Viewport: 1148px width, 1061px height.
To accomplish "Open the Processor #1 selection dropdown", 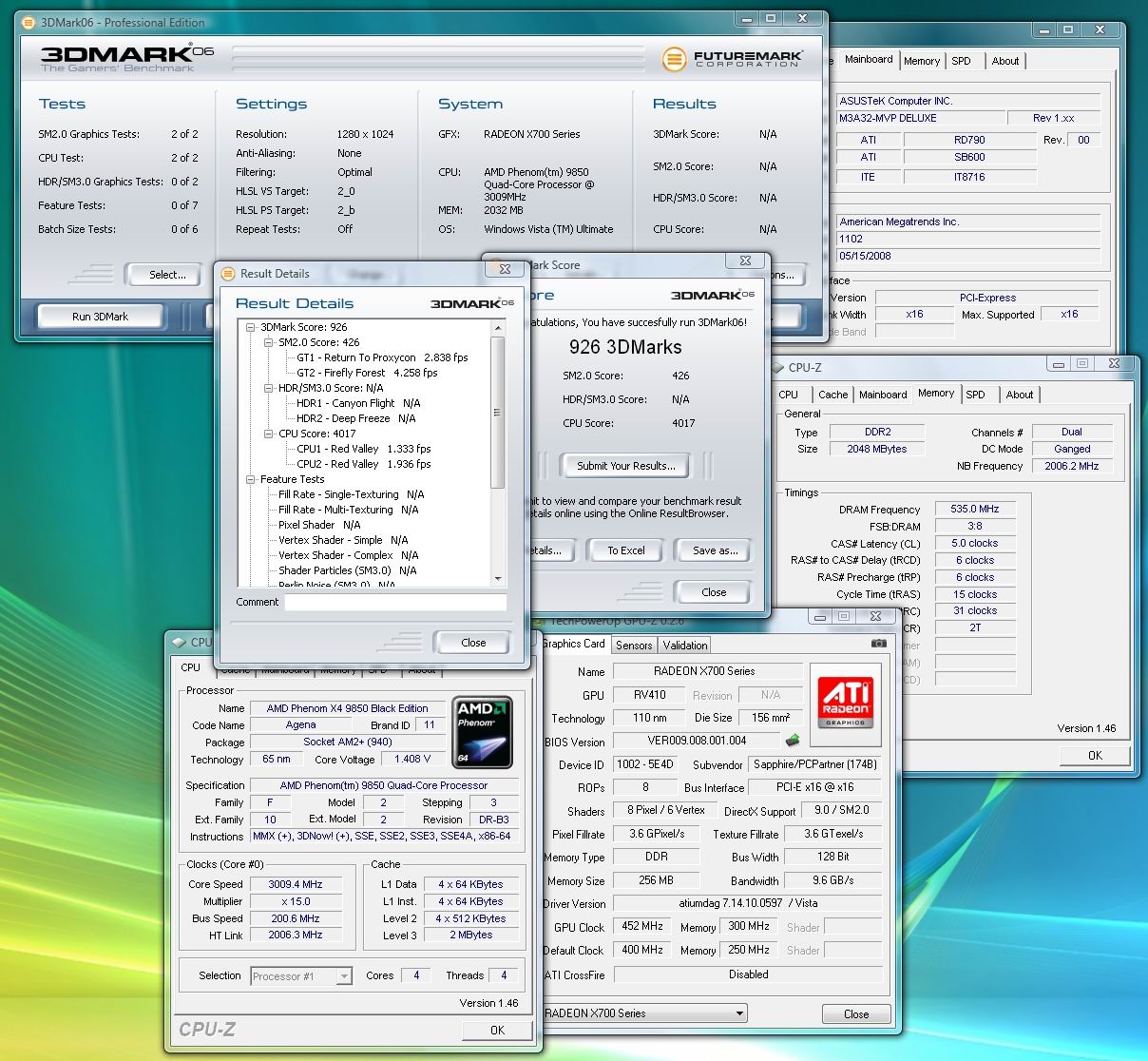I will pos(344,976).
